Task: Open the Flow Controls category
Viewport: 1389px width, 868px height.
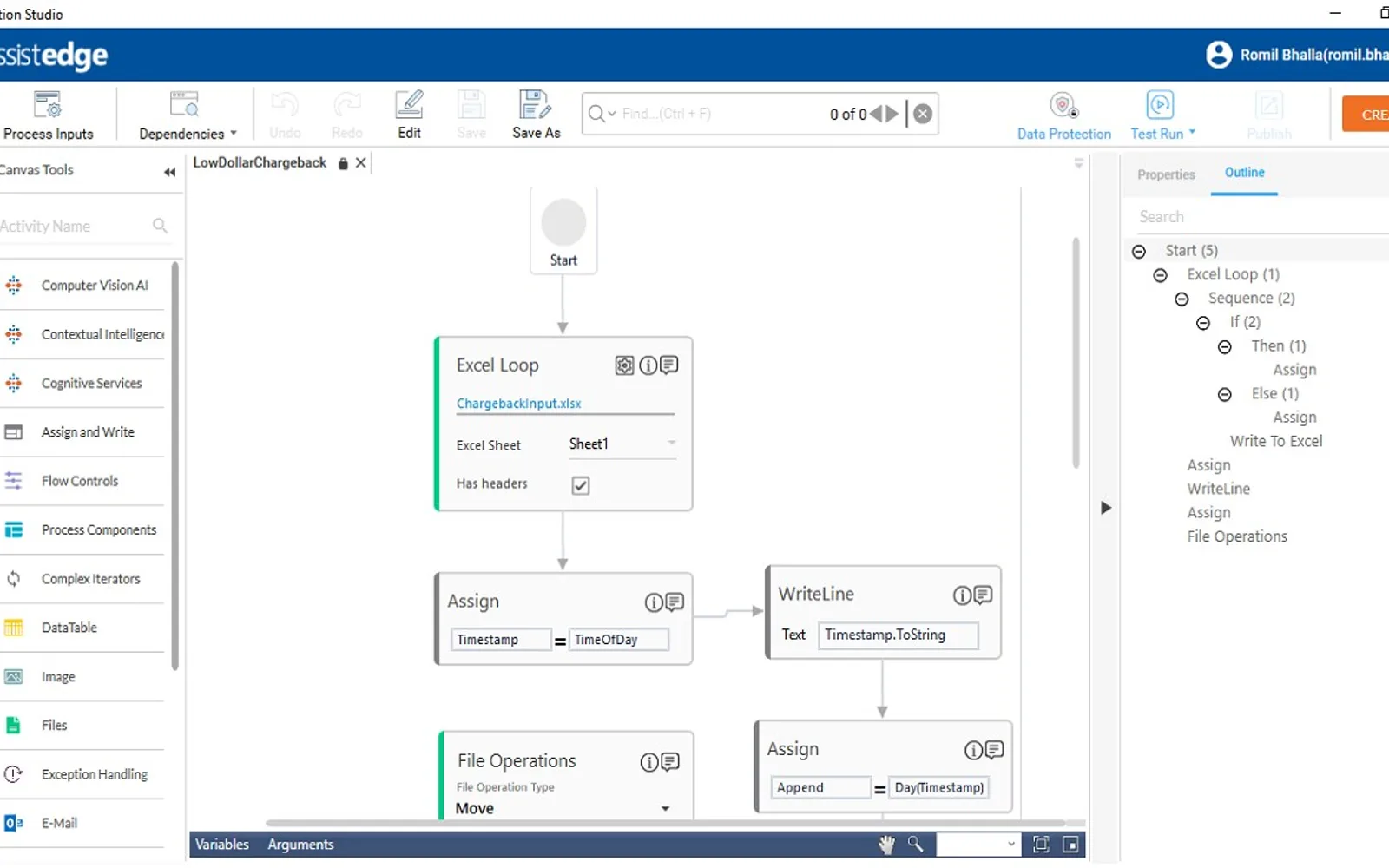Action: click(80, 481)
